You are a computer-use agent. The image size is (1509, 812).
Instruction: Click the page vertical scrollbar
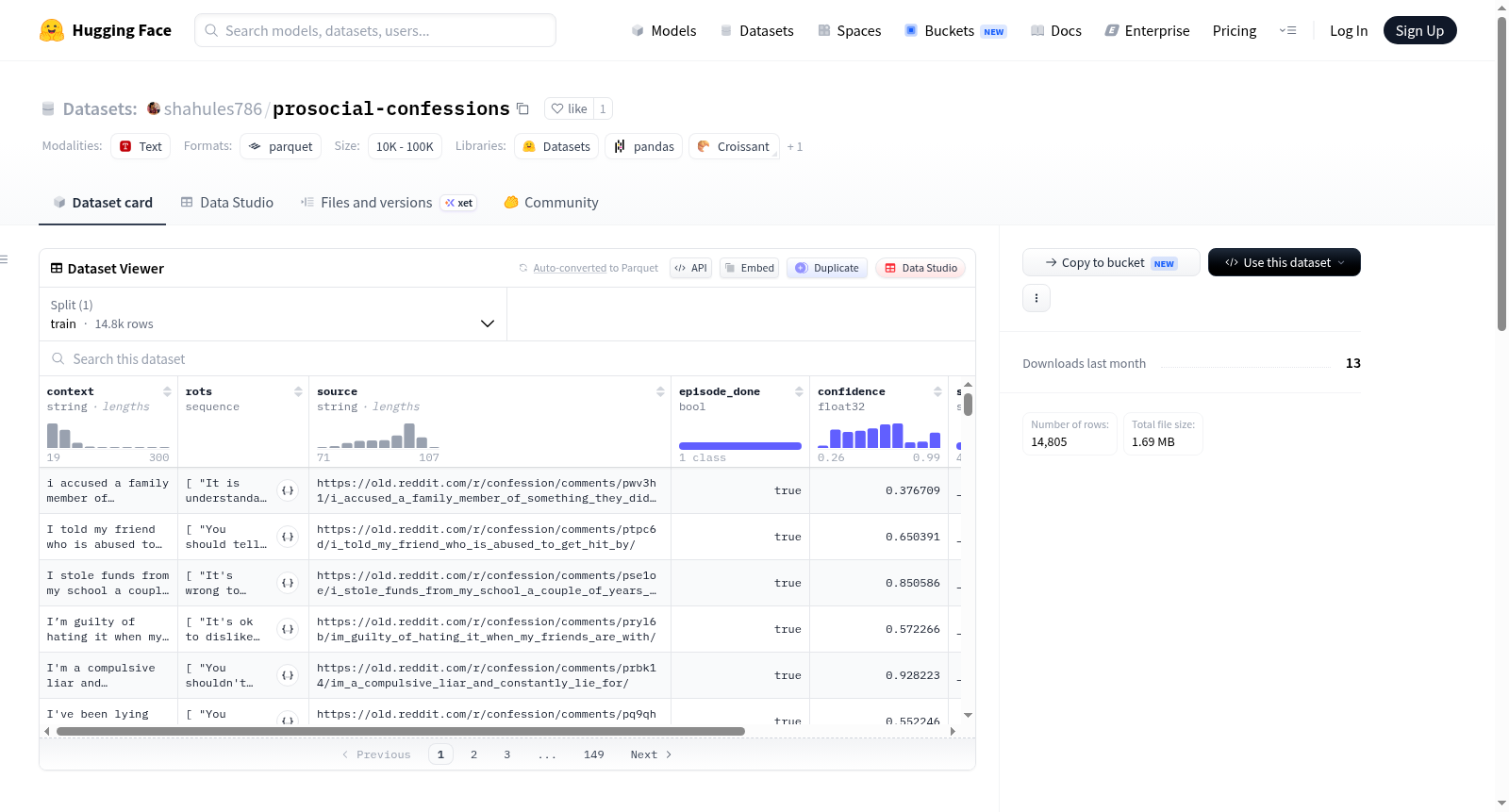[x=1501, y=172]
